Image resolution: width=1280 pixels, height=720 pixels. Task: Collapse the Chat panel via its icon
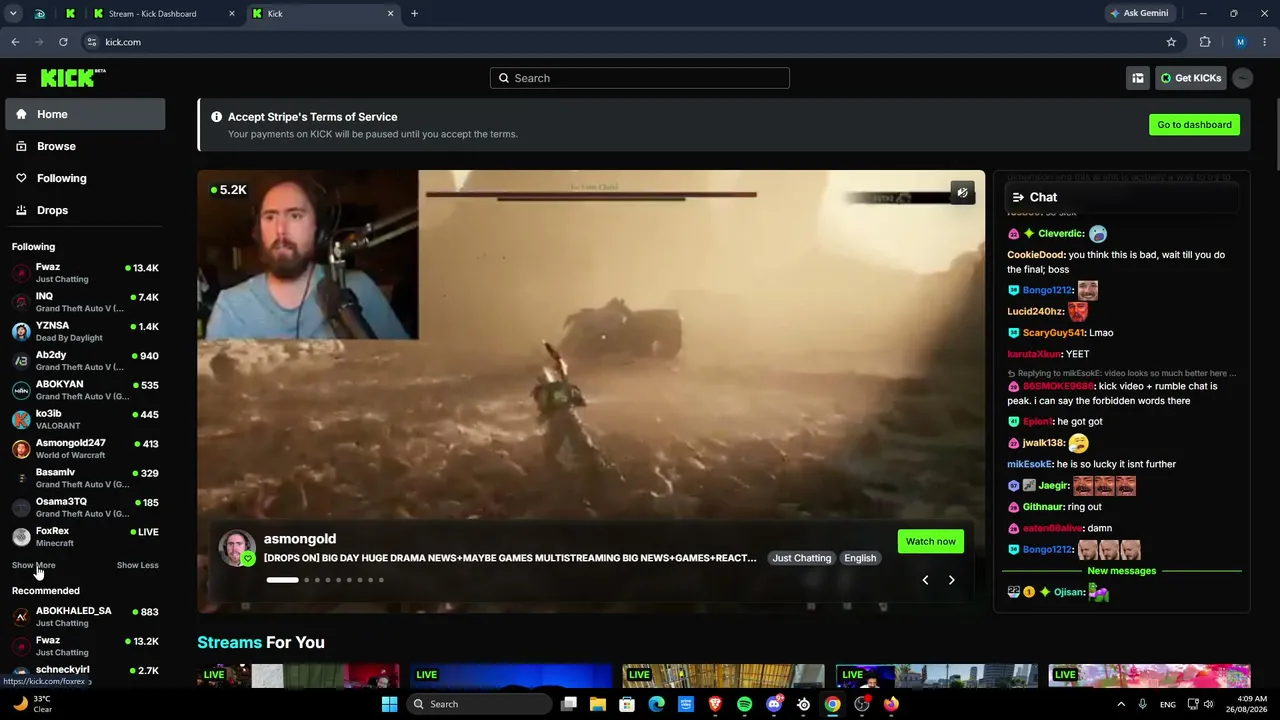(1018, 197)
